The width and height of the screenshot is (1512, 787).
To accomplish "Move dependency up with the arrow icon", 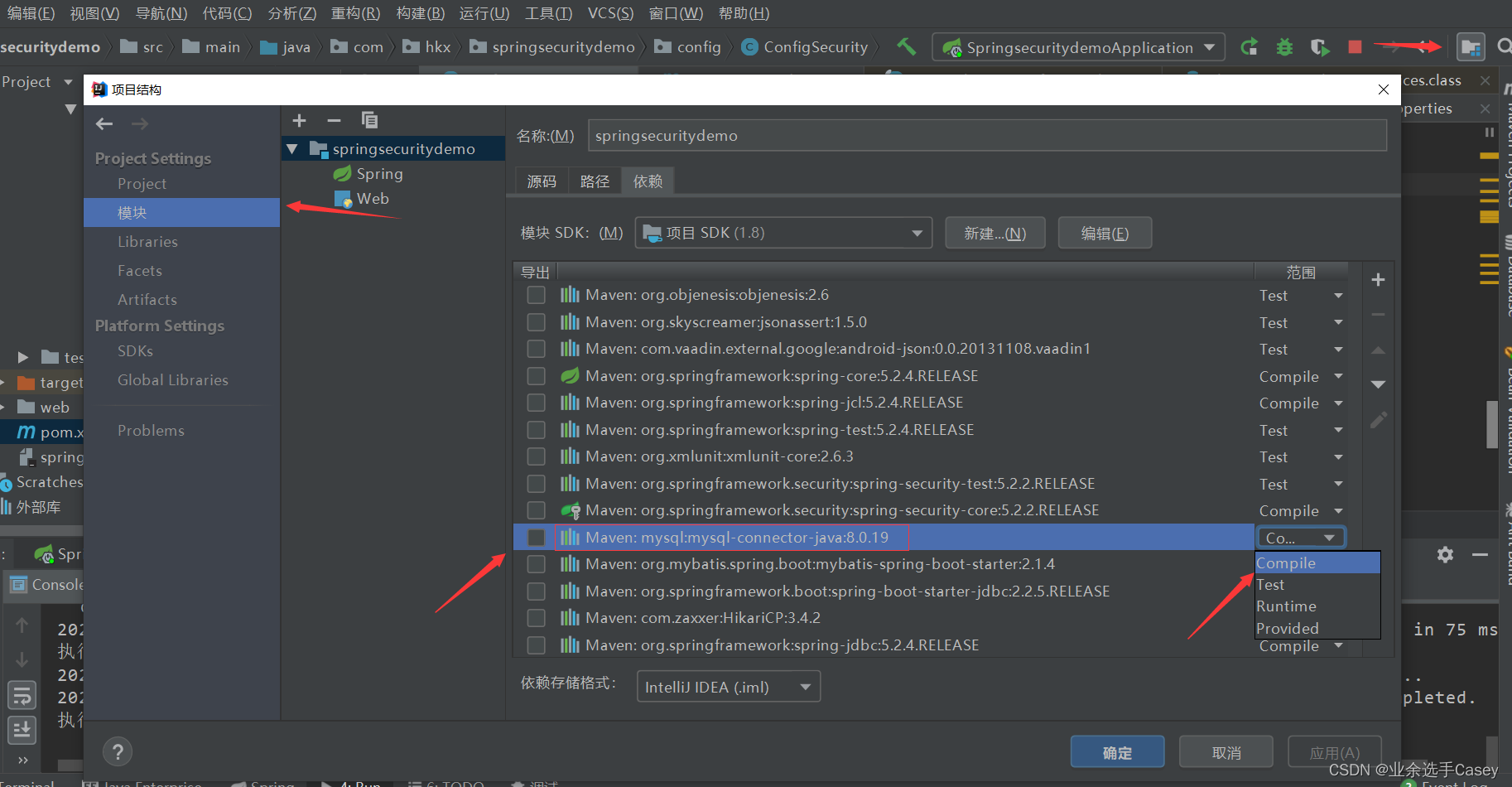I will click(1378, 350).
